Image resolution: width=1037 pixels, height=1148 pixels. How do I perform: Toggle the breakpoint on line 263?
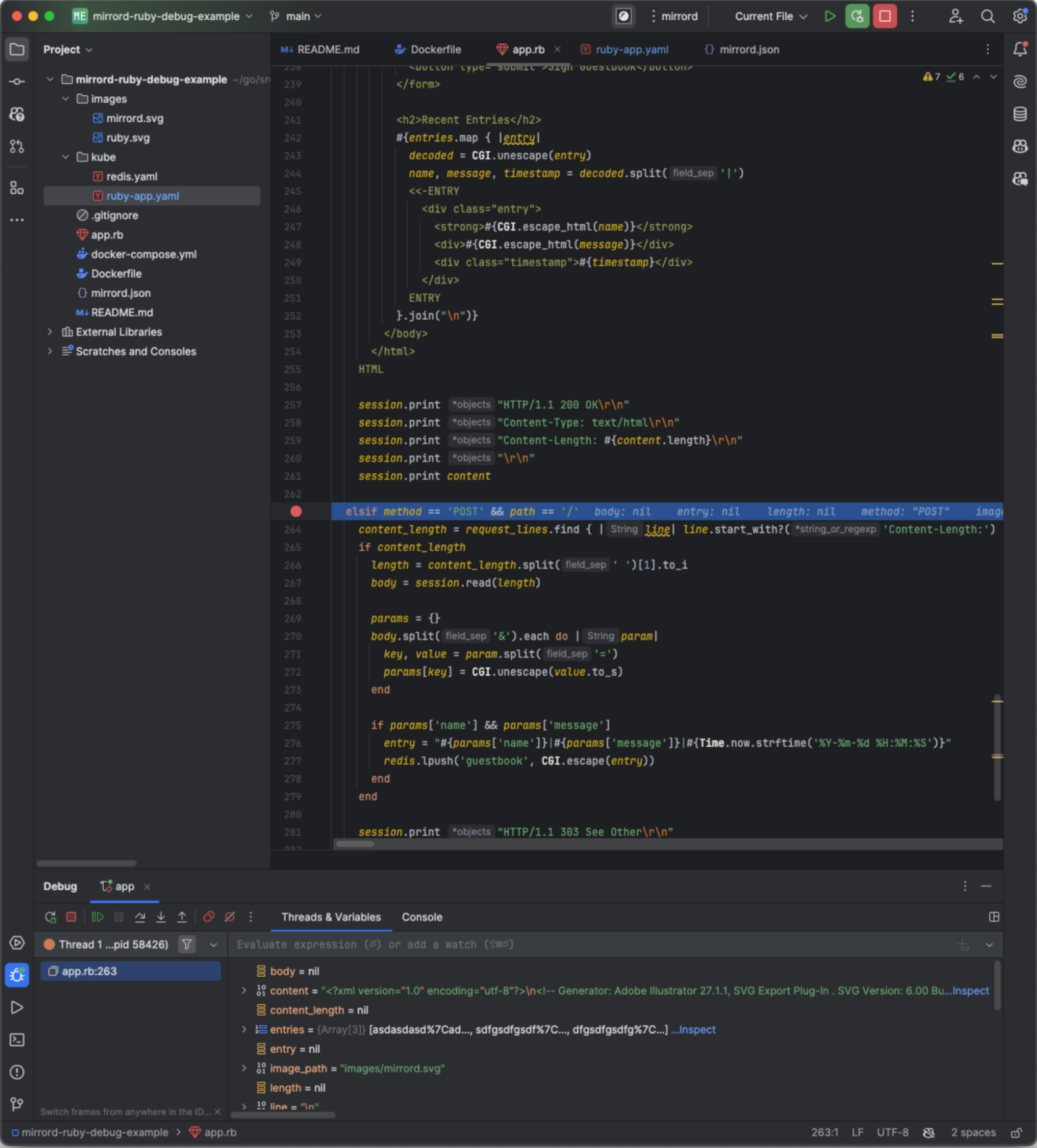(296, 511)
